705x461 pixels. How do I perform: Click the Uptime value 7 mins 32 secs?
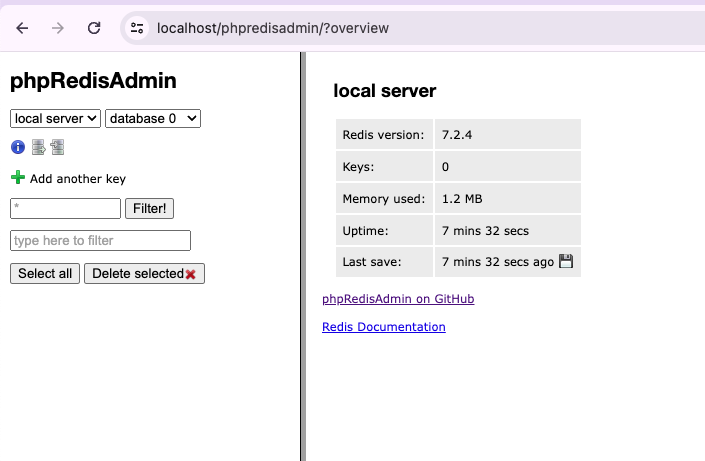[485, 231]
